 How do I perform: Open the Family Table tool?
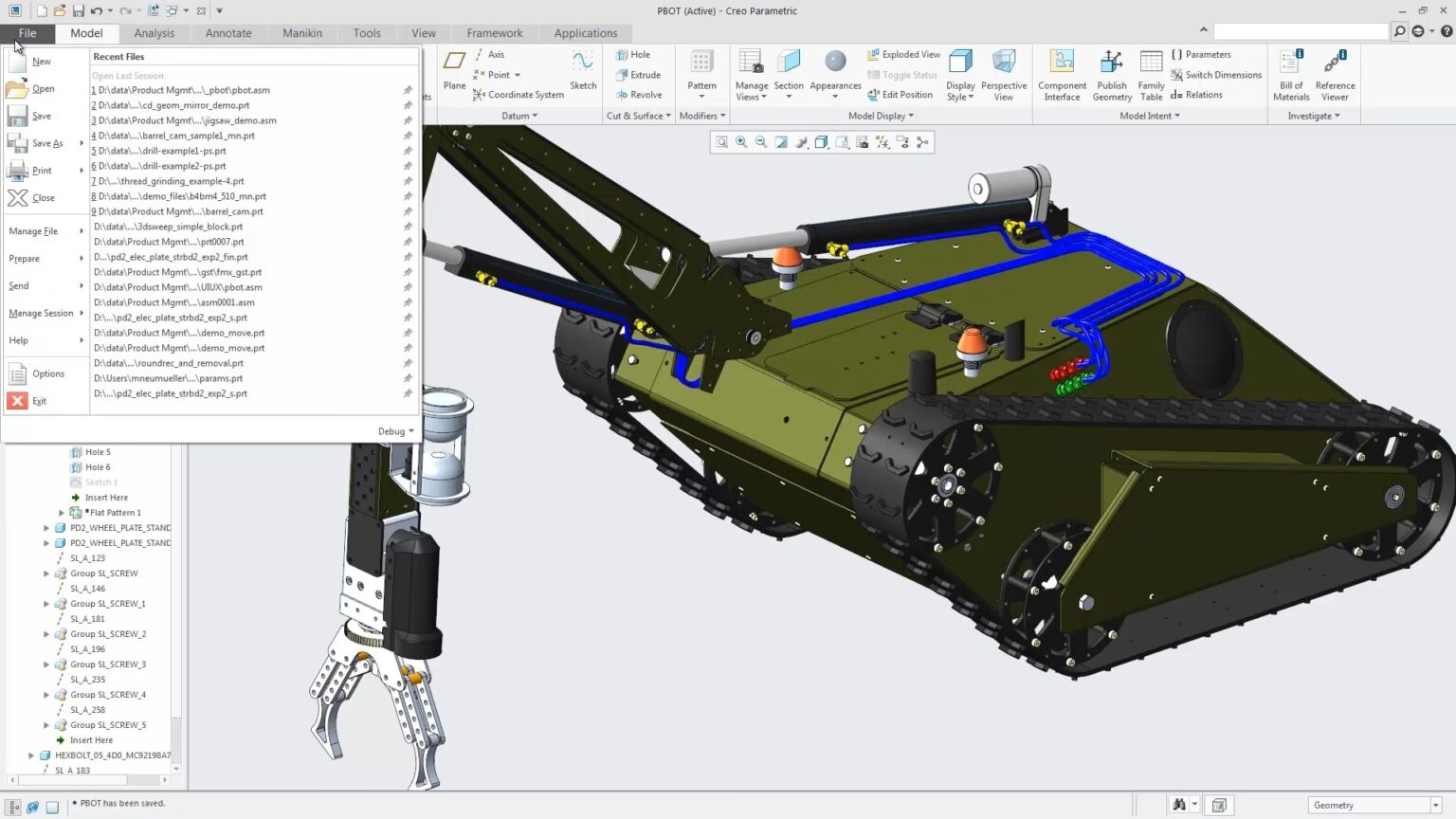point(1151,74)
